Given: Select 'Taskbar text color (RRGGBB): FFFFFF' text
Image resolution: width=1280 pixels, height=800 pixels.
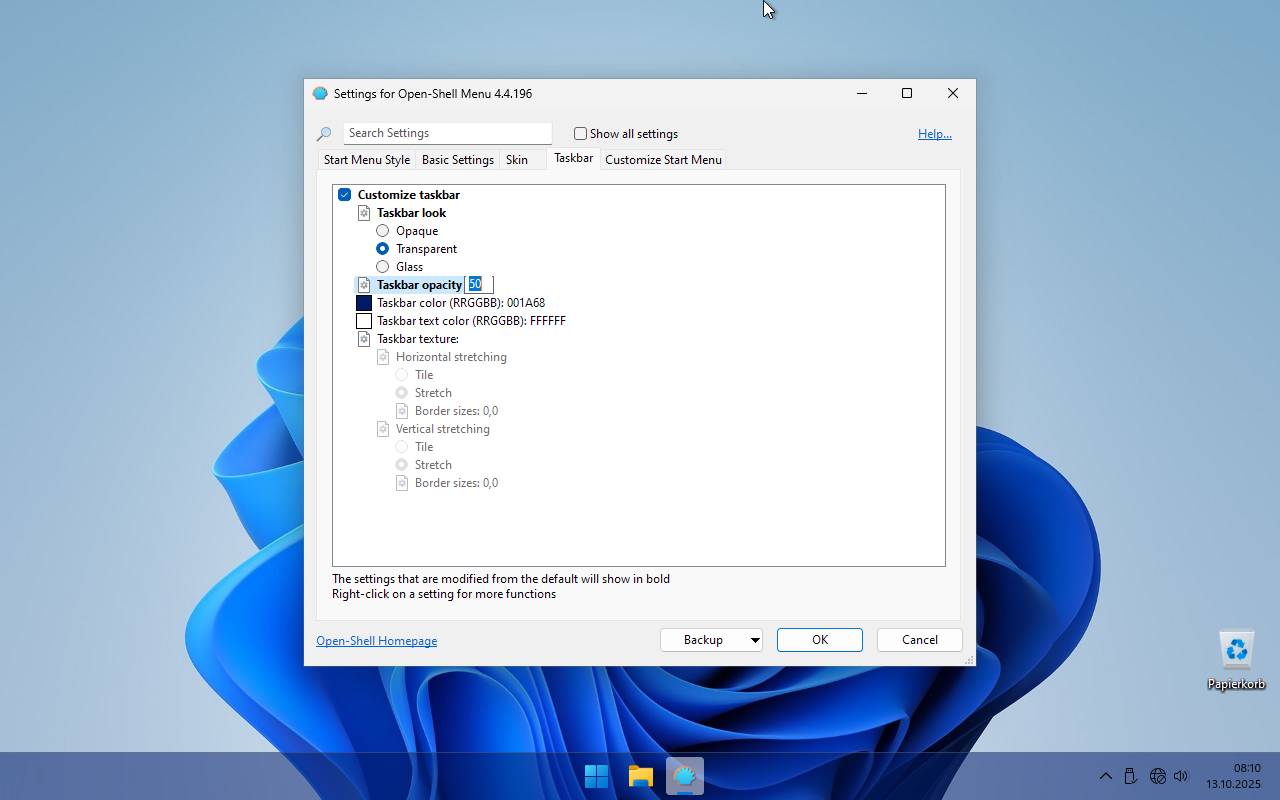Looking at the screenshot, I should tap(471, 321).
